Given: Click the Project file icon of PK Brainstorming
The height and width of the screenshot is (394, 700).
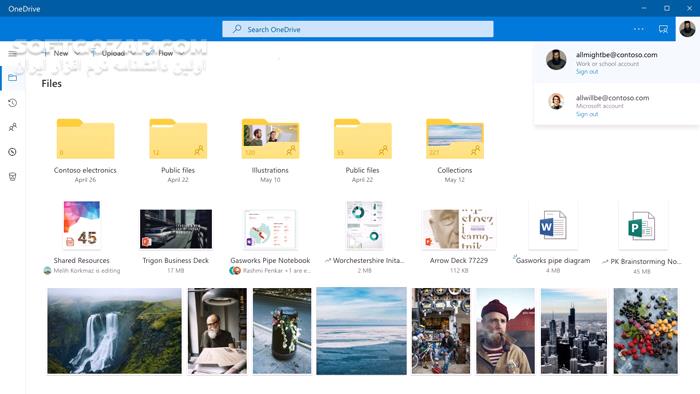Looking at the screenshot, I should point(642,226).
